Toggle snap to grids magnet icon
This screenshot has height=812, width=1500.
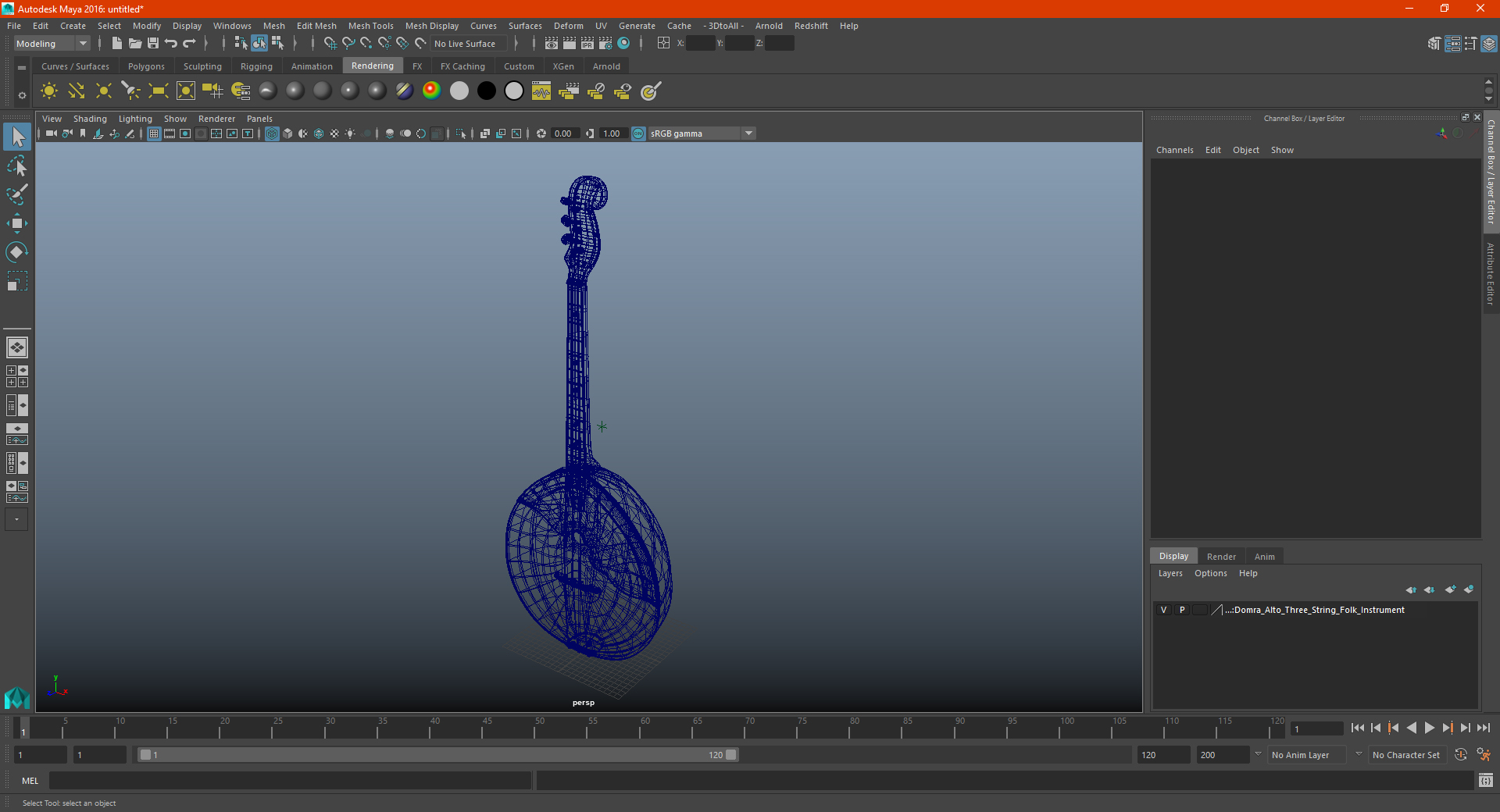(330, 44)
